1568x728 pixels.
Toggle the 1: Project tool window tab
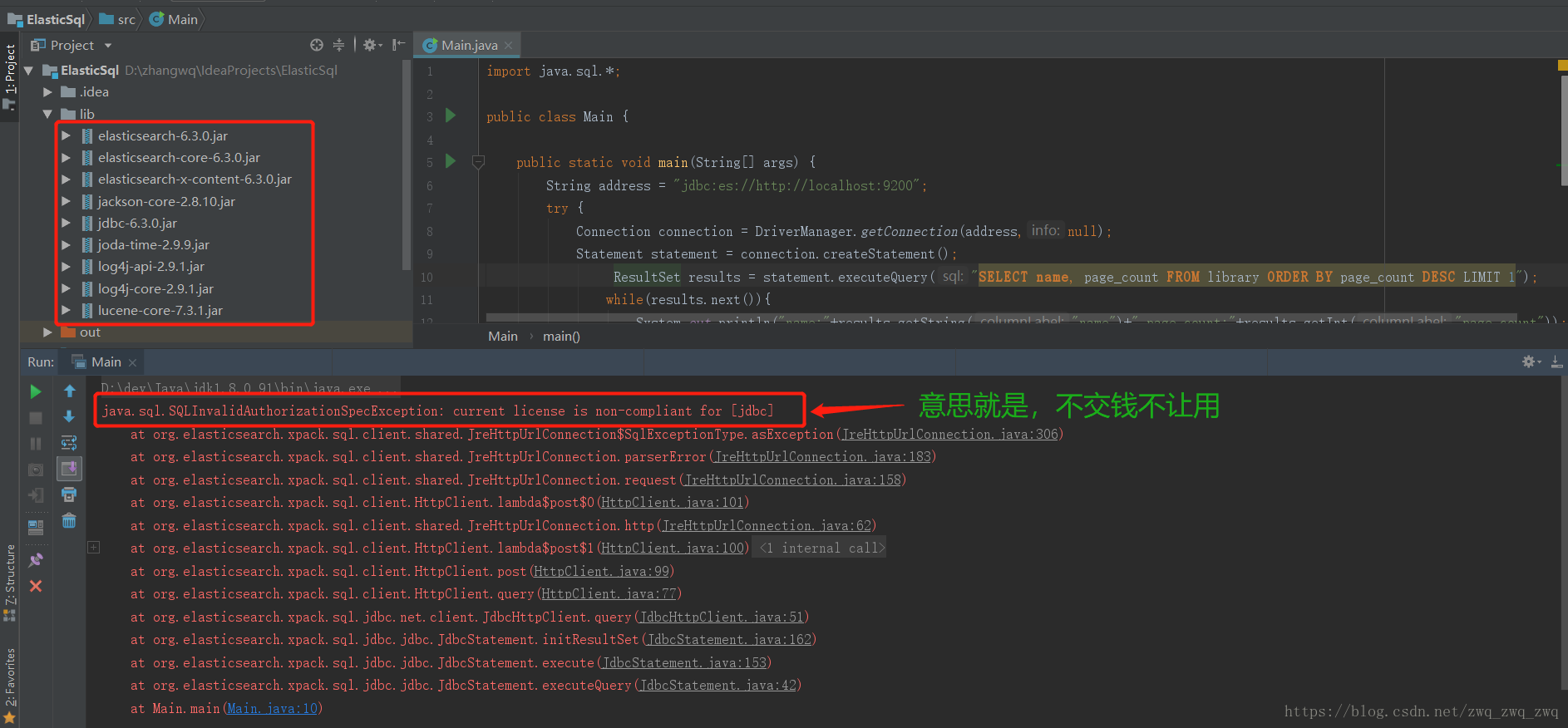(x=9, y=76)
